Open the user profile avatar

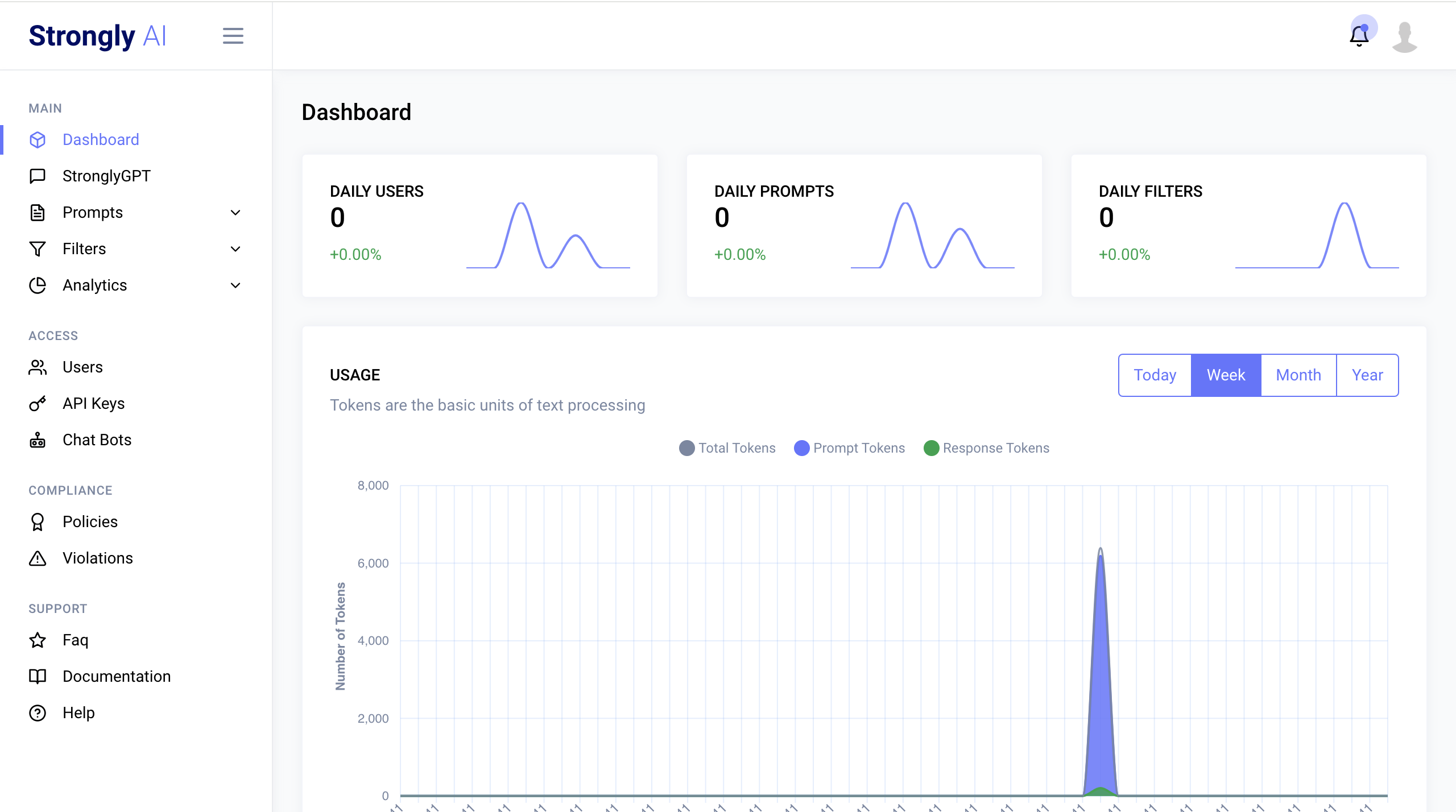tap(1404, 36)
